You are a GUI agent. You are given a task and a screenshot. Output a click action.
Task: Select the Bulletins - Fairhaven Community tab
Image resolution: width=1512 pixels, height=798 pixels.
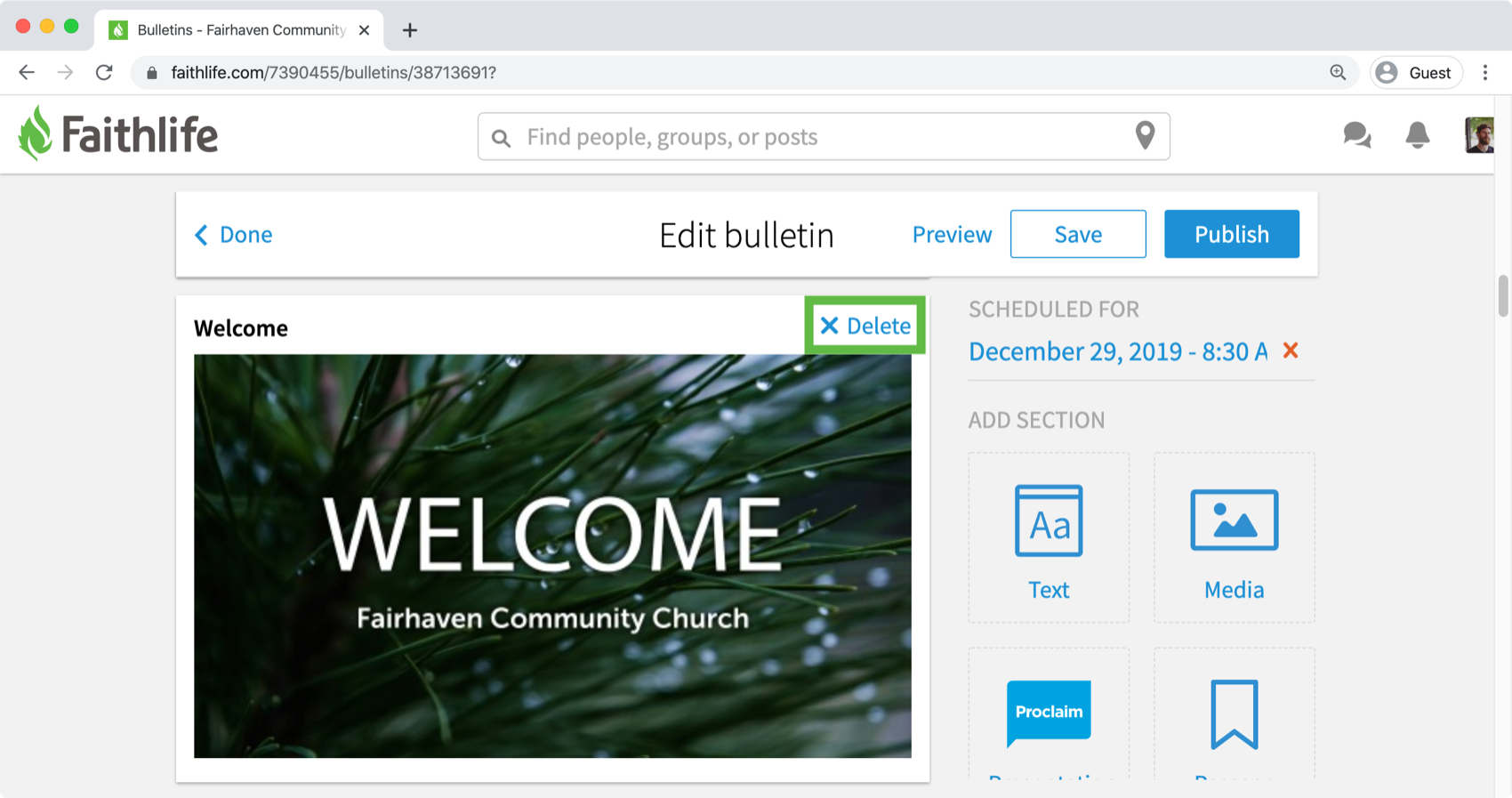pyautogui.click(x=239, y=30)
